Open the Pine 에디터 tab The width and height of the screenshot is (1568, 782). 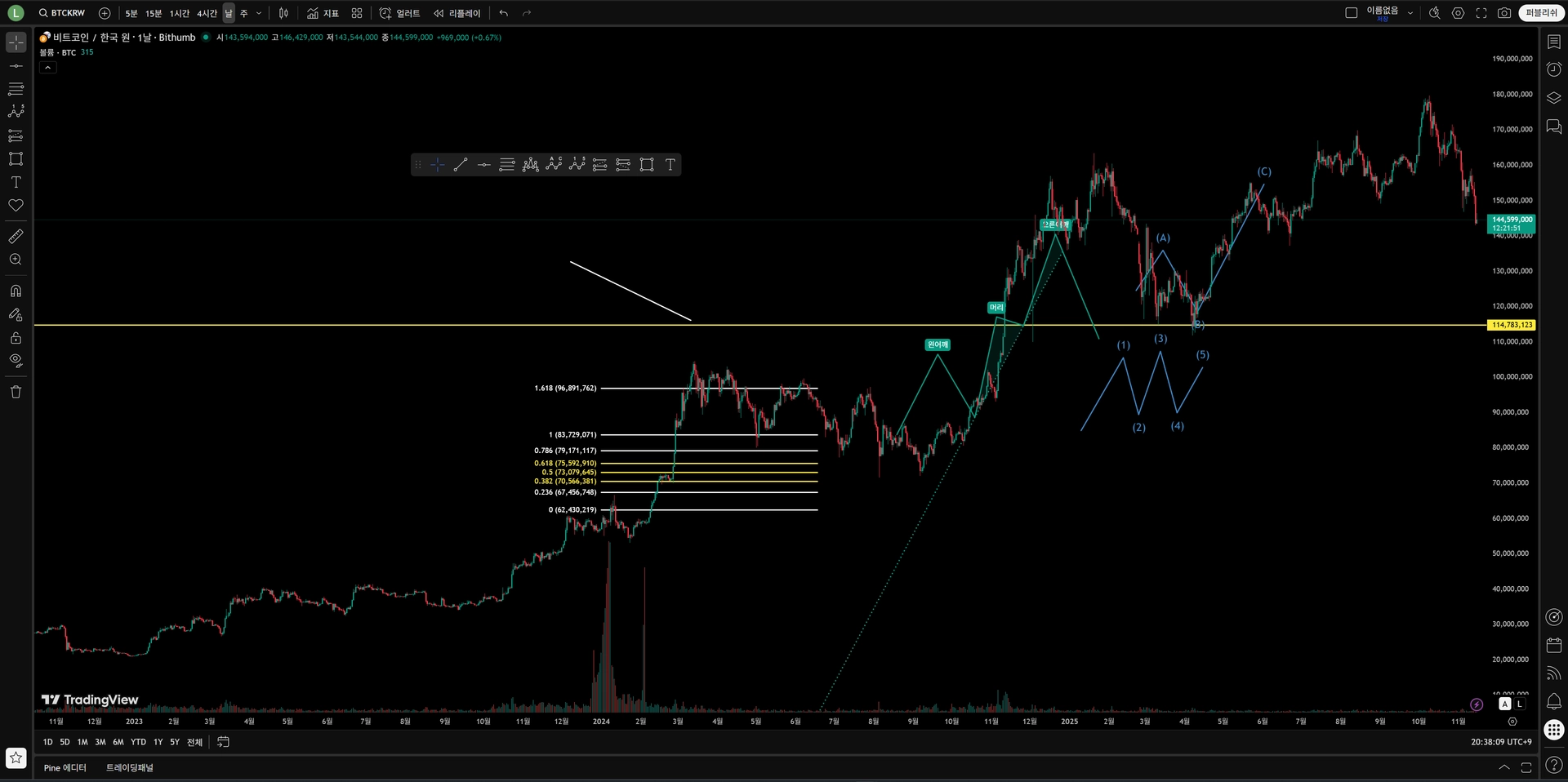point(65,767)
